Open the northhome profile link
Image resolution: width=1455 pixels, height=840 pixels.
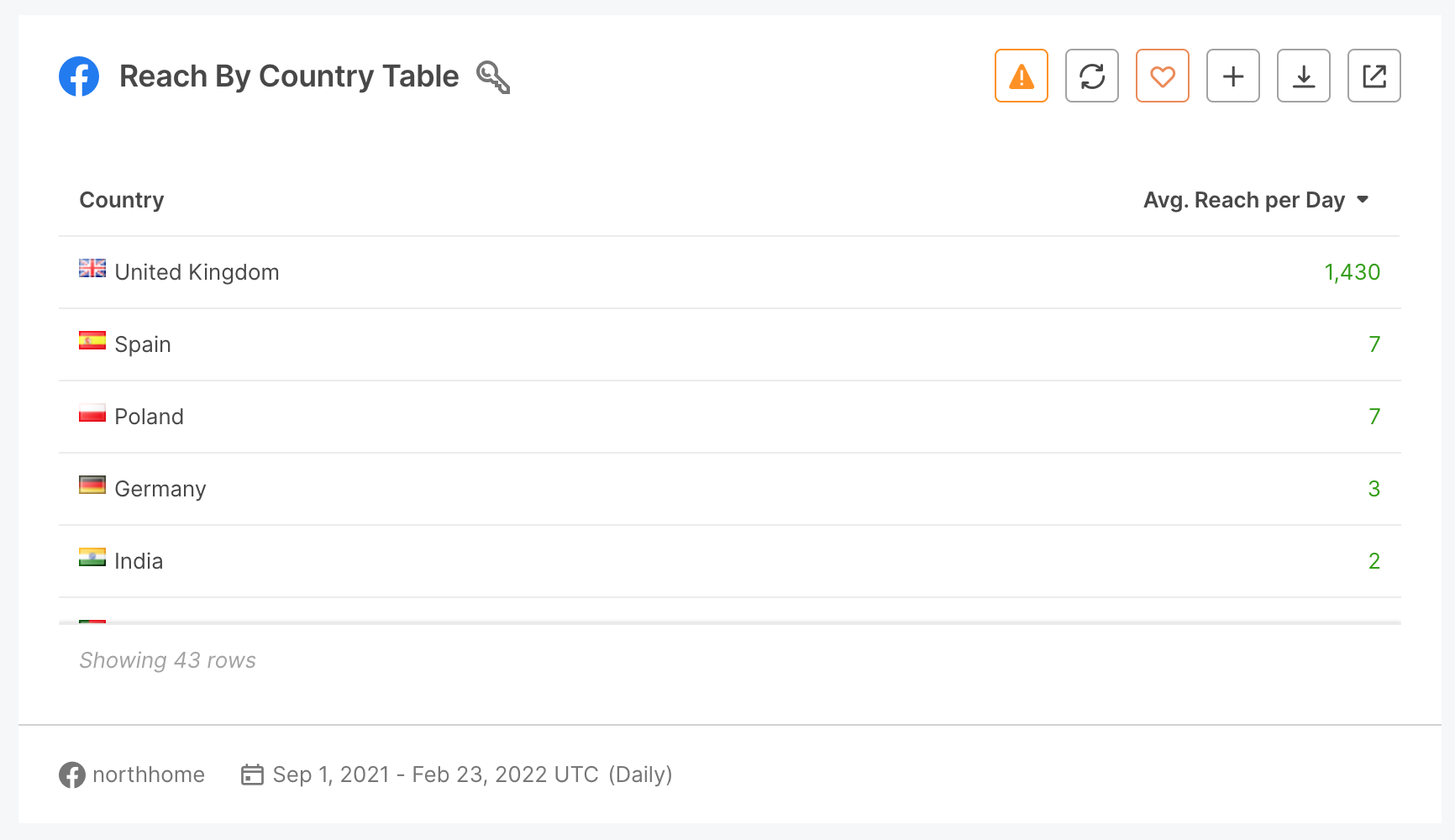click(x=149, y=774)
